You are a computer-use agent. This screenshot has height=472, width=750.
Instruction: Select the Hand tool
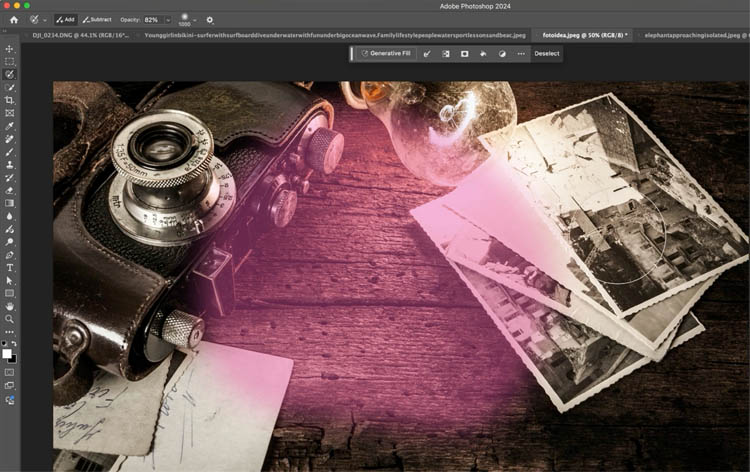pyautogui.click(x=9, y=307)
